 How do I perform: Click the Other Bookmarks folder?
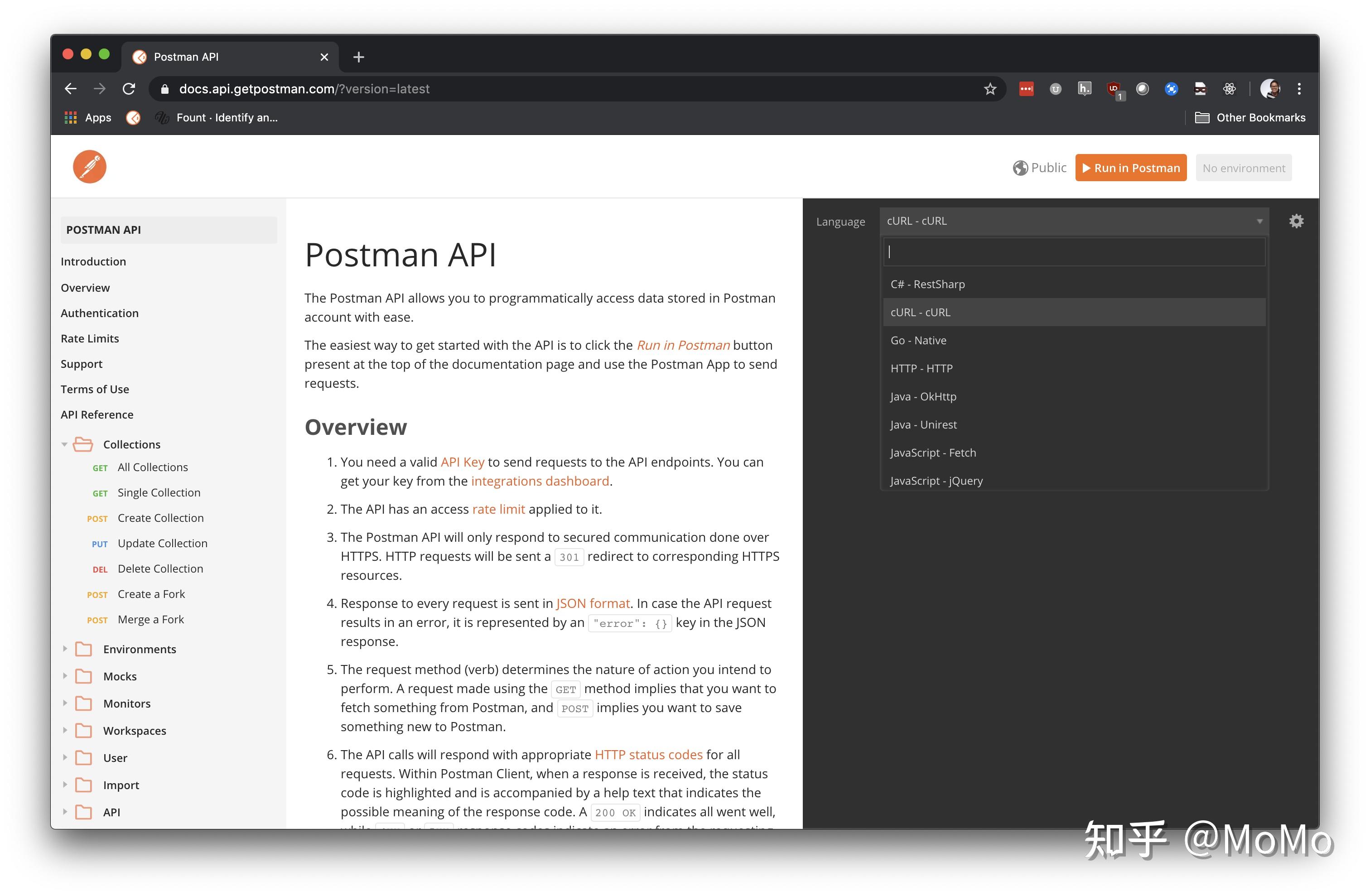pyautogui.click(x=1249, y=118)
